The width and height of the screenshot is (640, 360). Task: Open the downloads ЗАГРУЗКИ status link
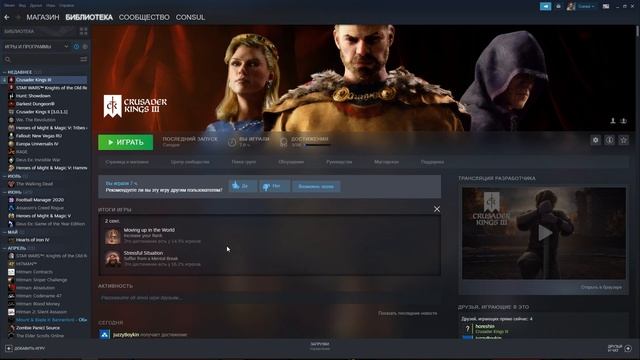[320, 346]
